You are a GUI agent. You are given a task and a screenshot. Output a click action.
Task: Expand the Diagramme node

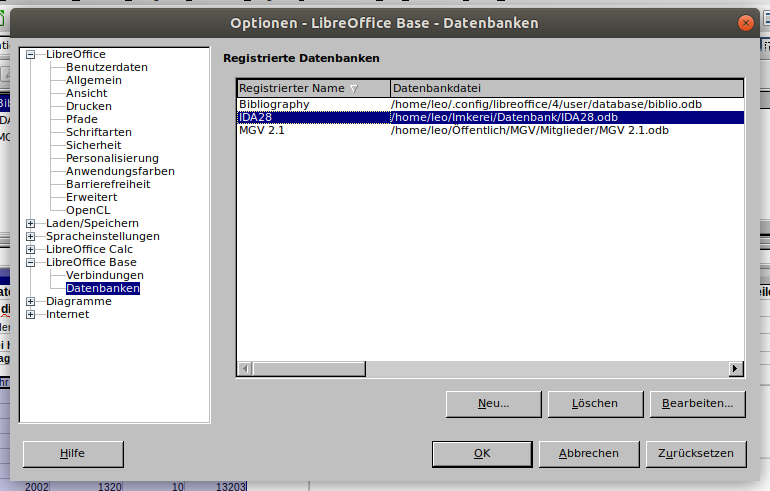(x=30, y=301)
